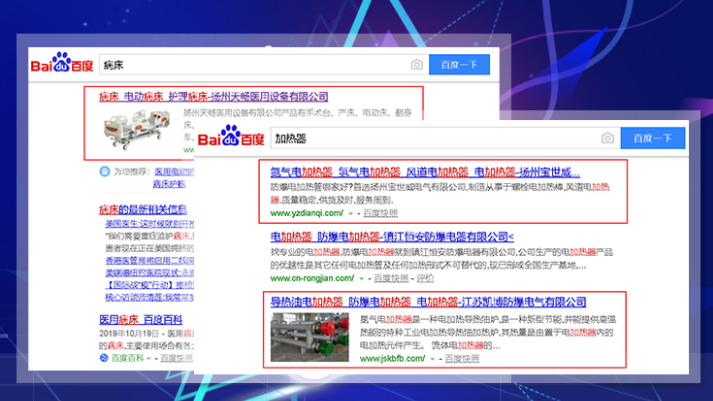Click the hospital bed product thumbnail
The image size is (713, 401).
click(136, 129)
